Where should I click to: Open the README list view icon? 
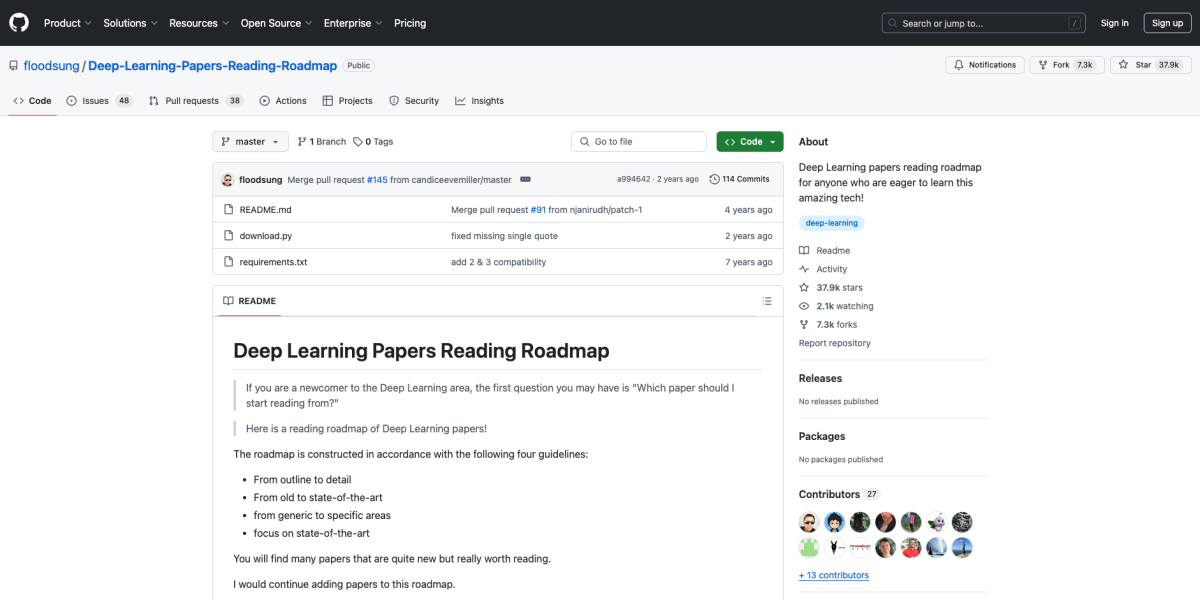pyautogui.click(x=766, y=300)
